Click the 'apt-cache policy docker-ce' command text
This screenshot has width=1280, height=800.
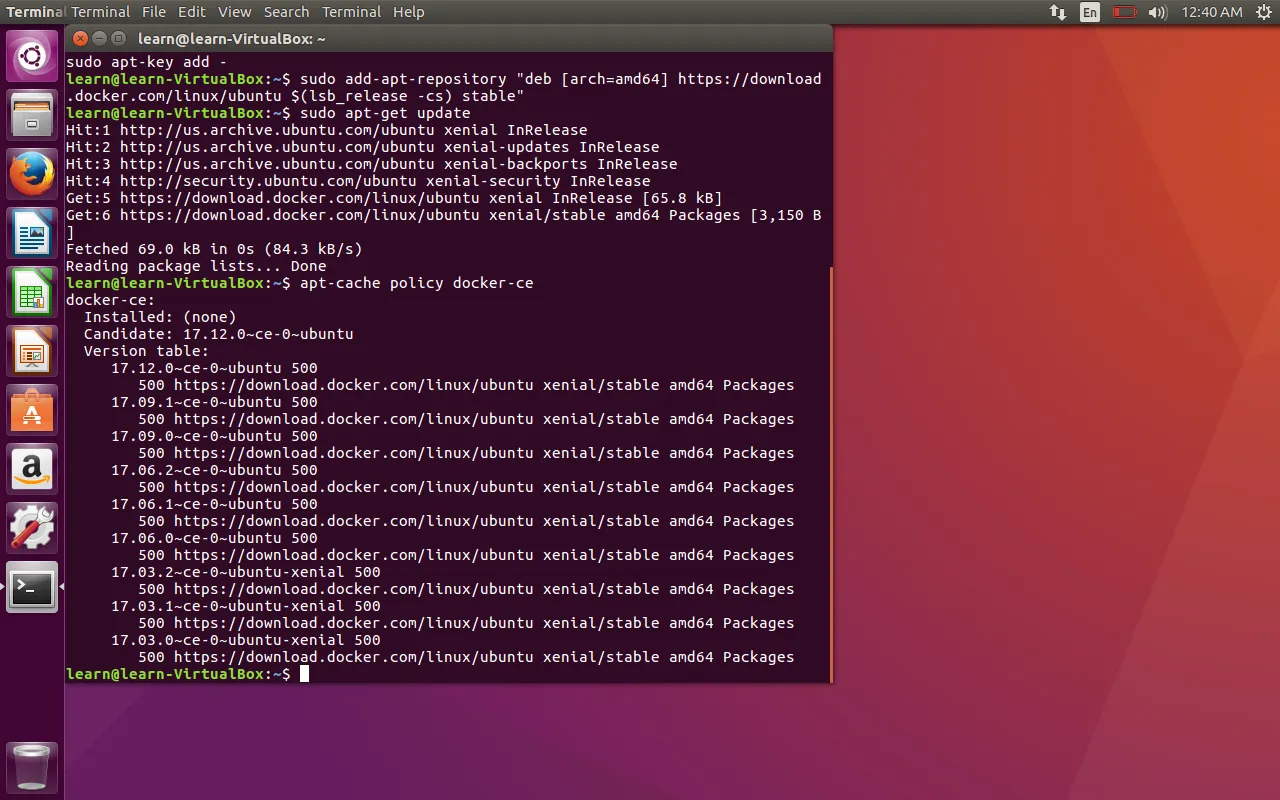(416, 283)
